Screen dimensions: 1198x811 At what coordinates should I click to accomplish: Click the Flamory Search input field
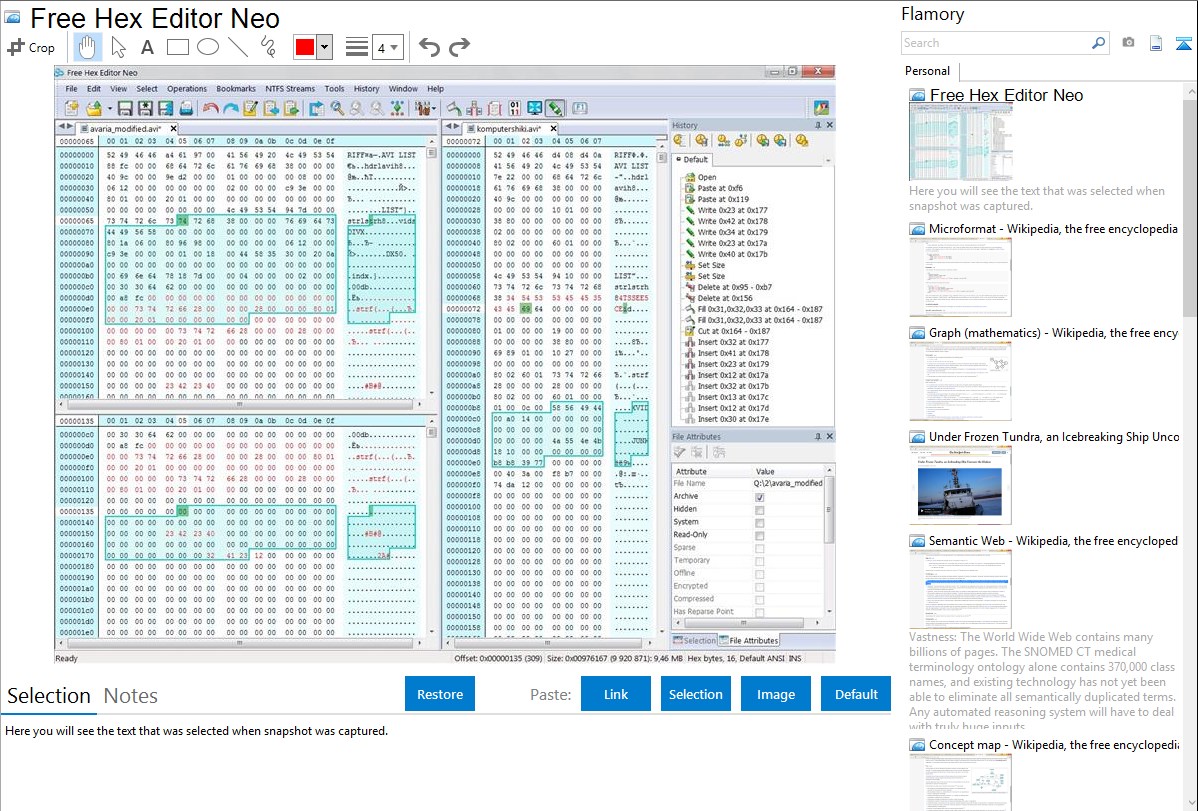995,43
